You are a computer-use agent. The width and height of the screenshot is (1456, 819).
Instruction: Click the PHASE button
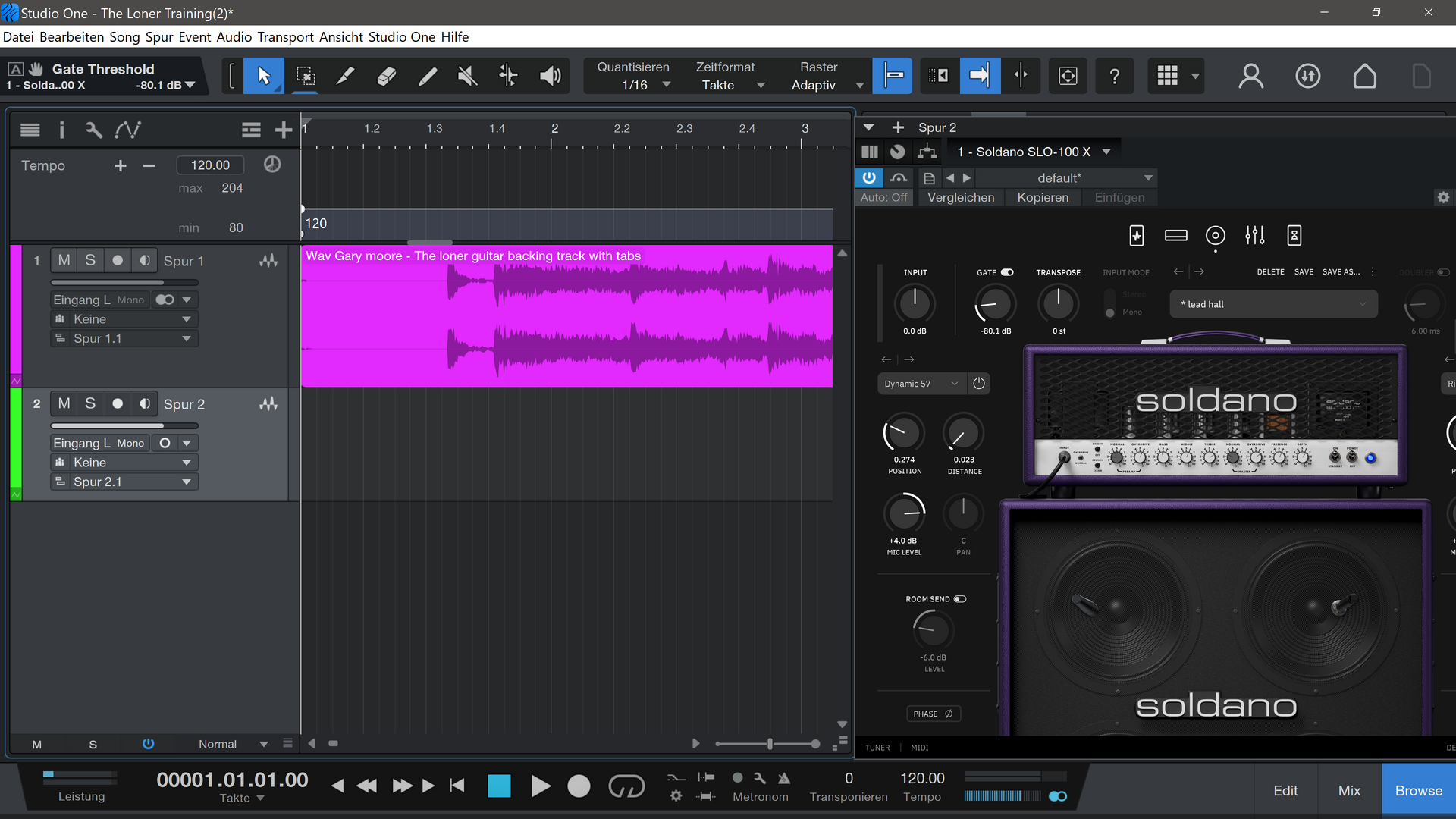click(933, 714)
